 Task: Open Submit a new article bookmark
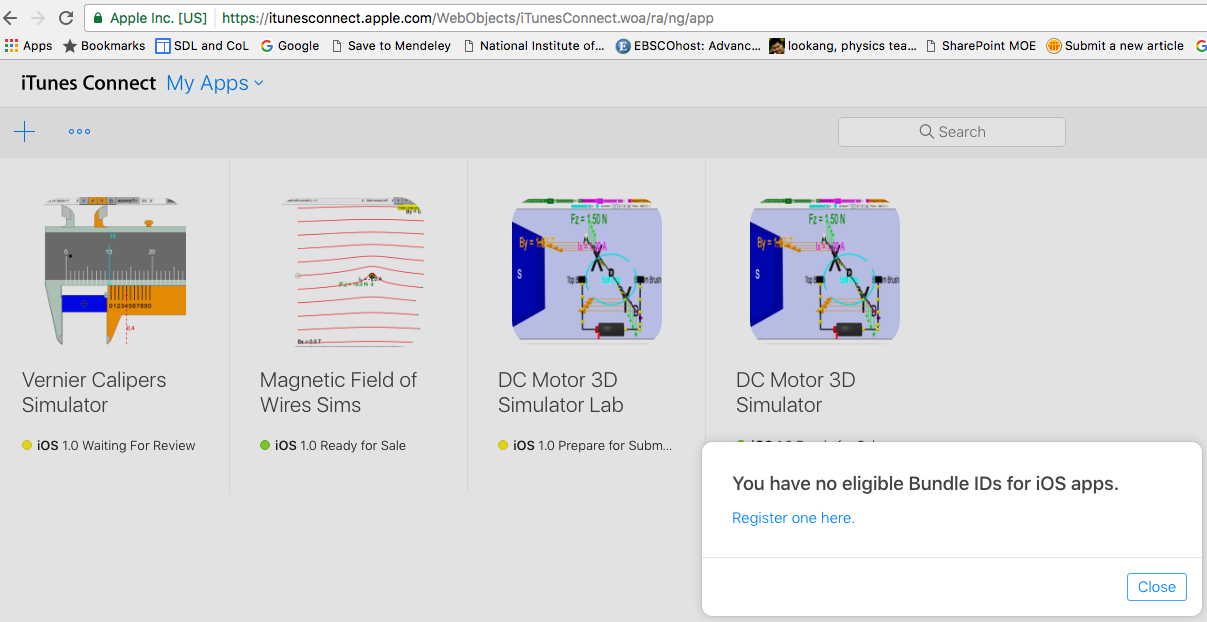(x=1115, y=45)
